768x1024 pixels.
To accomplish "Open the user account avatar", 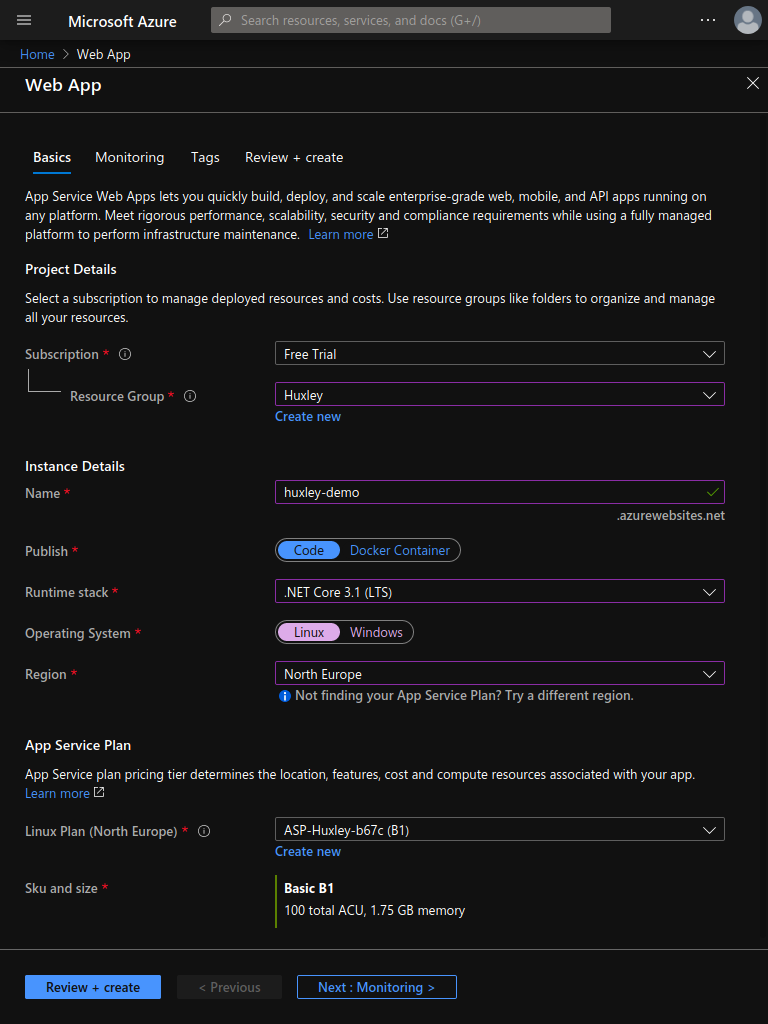I will click(x=747, y=20).
